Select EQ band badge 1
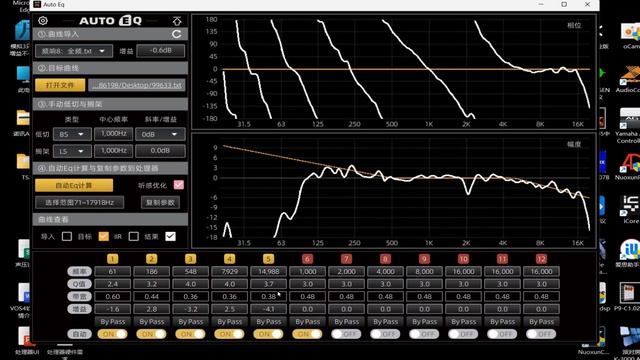 tap(113, 259)
